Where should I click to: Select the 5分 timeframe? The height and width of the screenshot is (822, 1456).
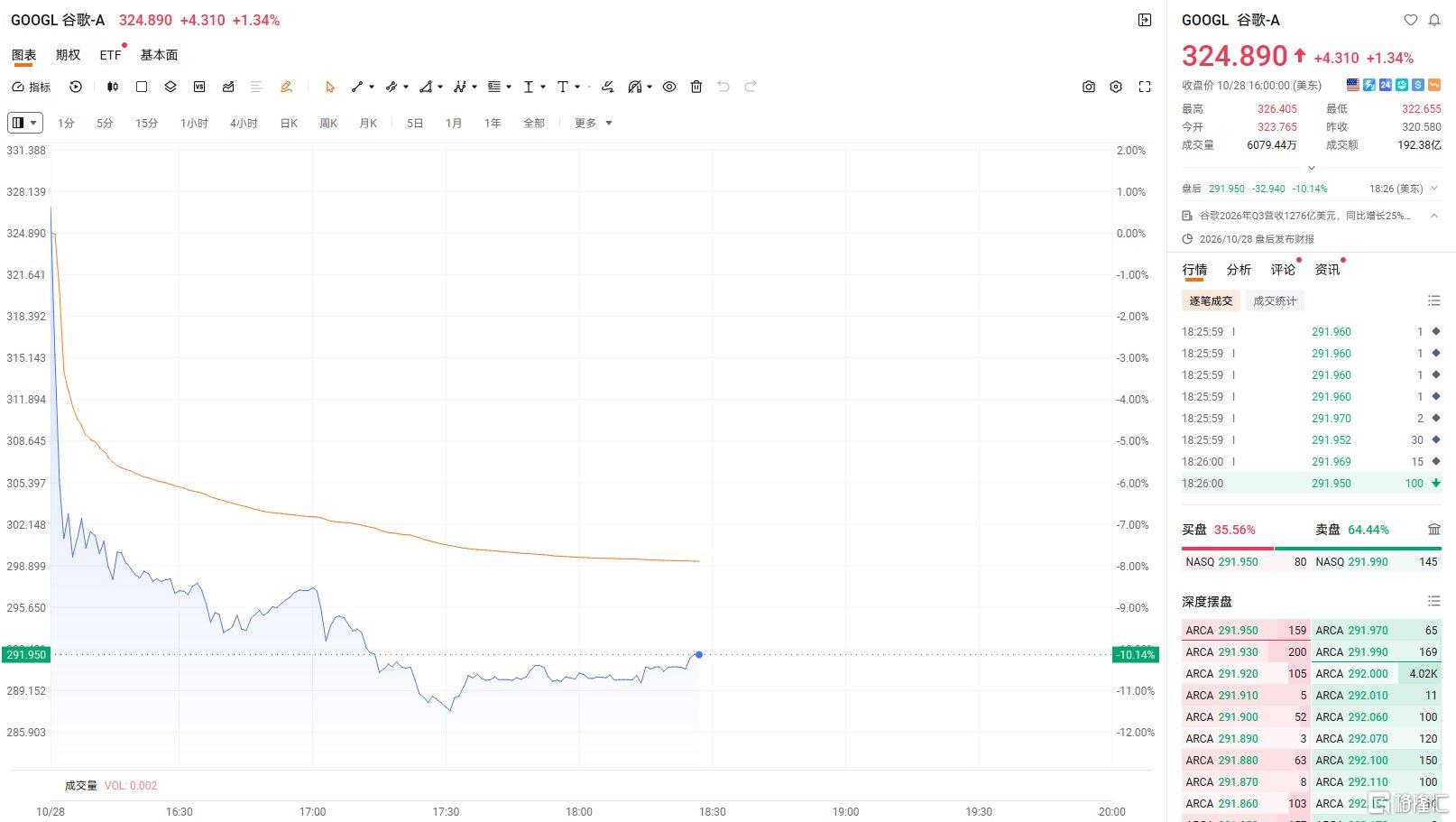[x=105, y=123]
